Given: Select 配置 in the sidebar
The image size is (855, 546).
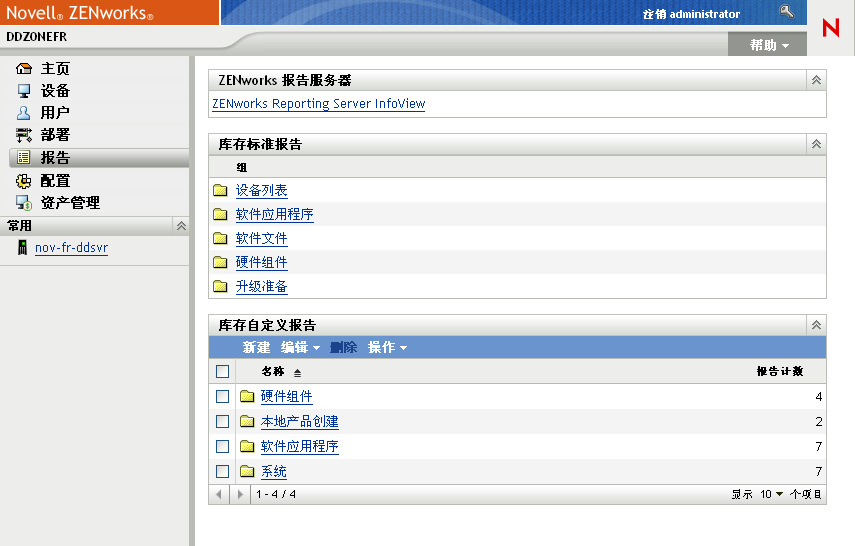Looking at the screenshot, I should click(x=55, y=181).
